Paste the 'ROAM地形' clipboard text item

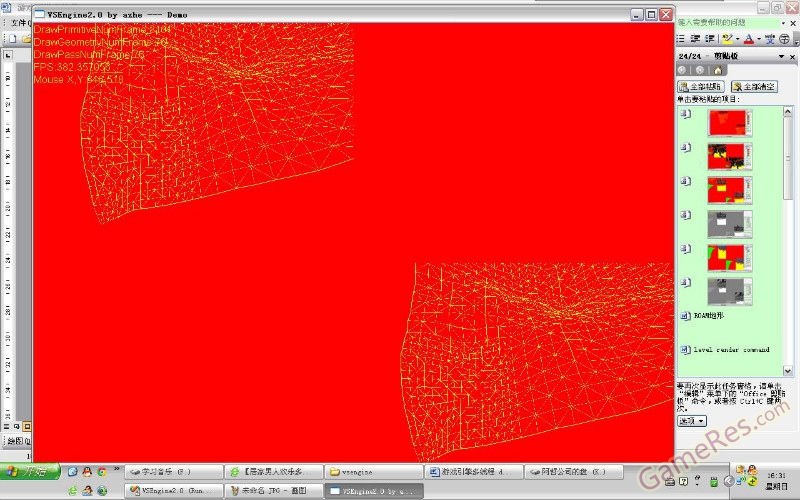coord(709,316)
